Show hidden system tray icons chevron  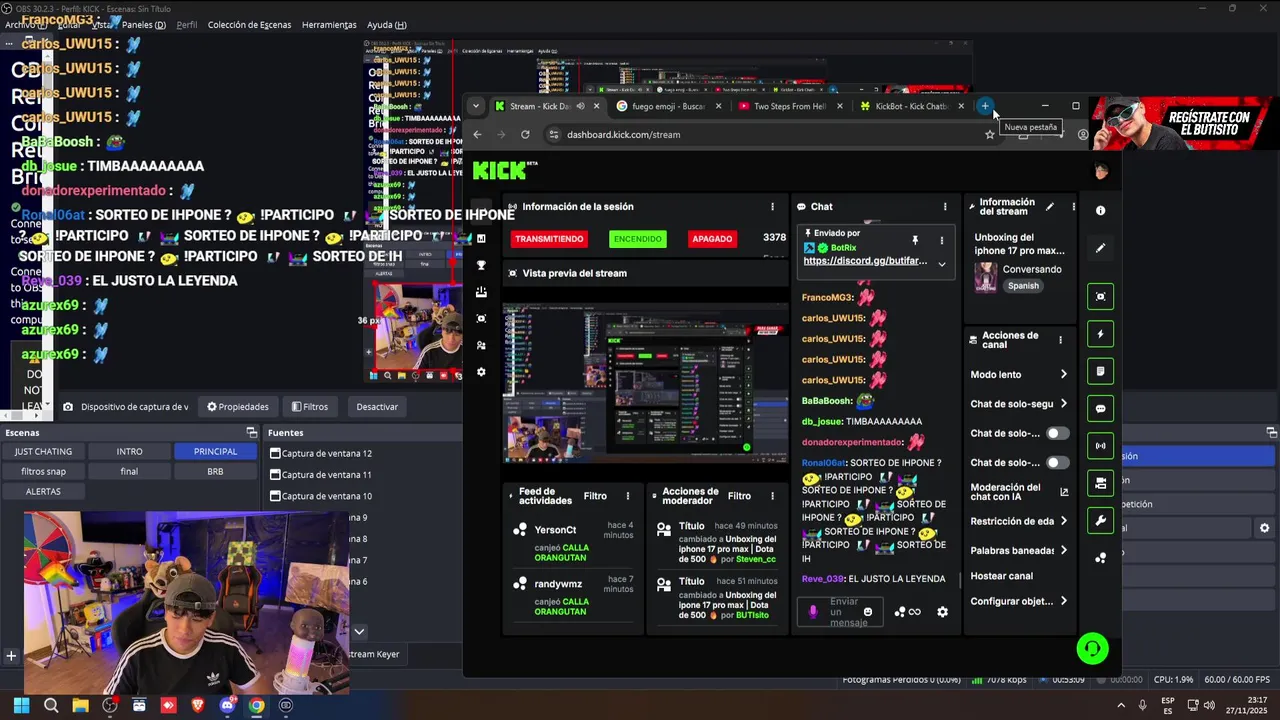pyautogui.click(x=1120, y=705)
